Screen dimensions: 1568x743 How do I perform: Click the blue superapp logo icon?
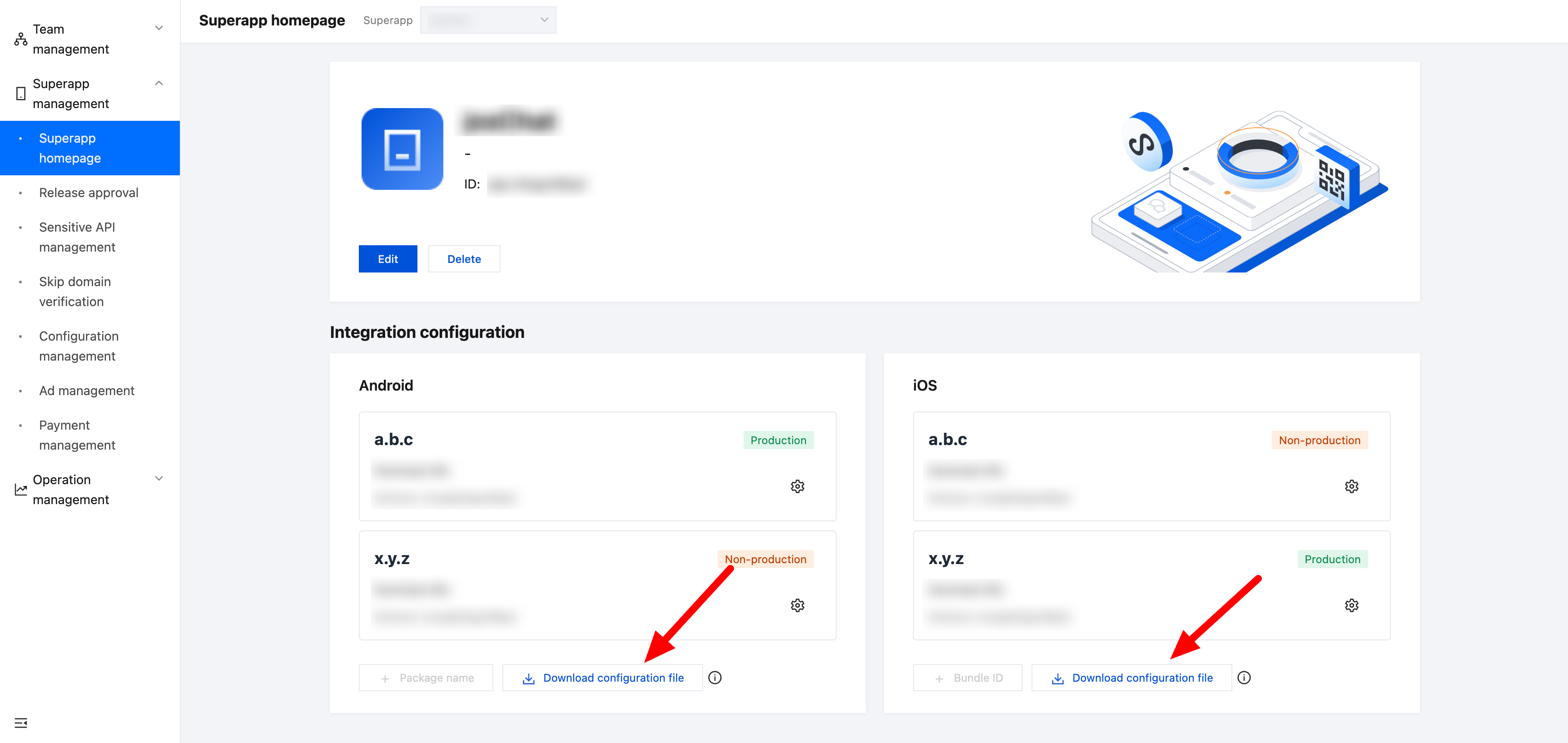coord(402,149)
